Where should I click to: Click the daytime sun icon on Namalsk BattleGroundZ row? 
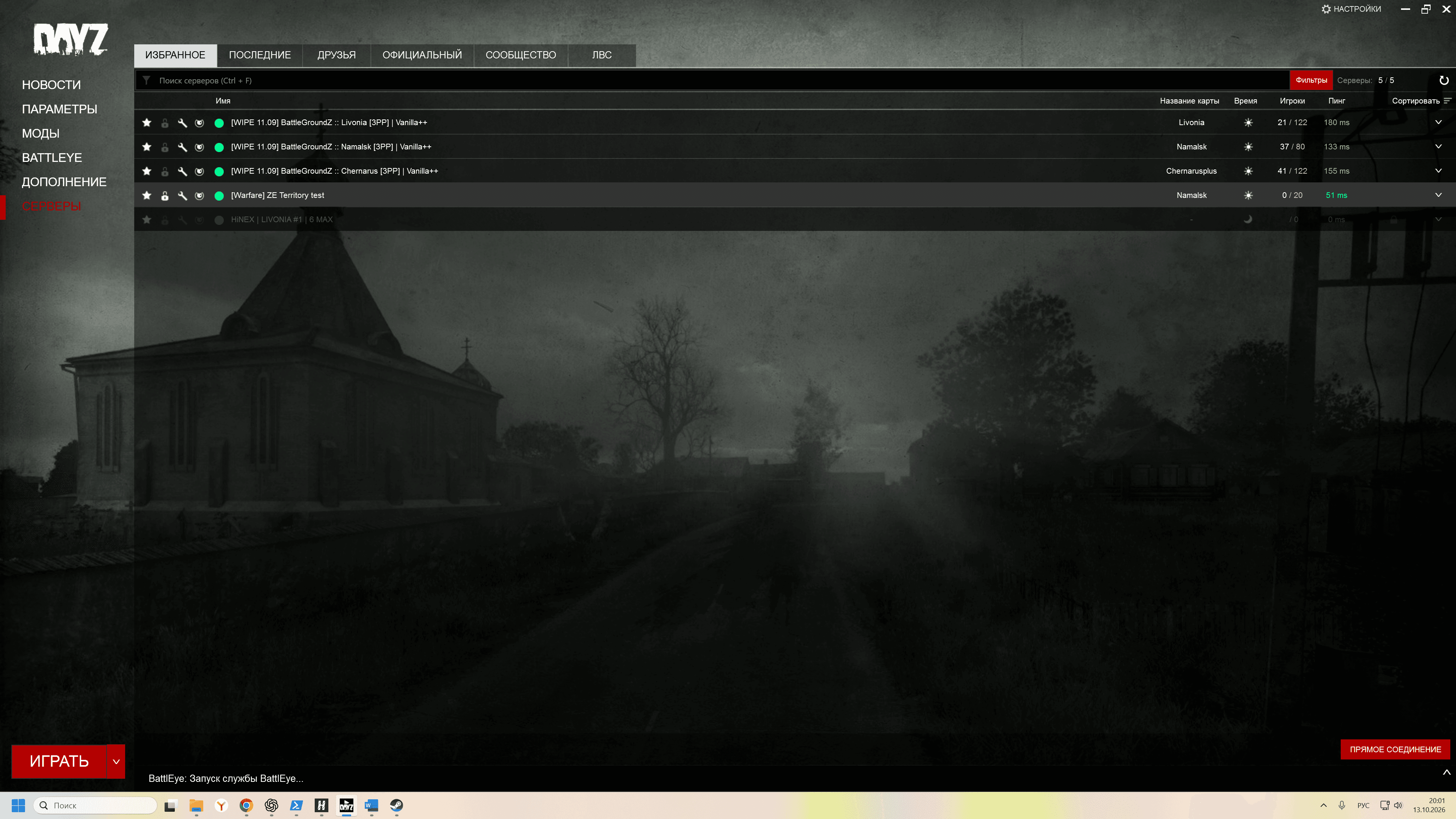tap(1248, 147)
